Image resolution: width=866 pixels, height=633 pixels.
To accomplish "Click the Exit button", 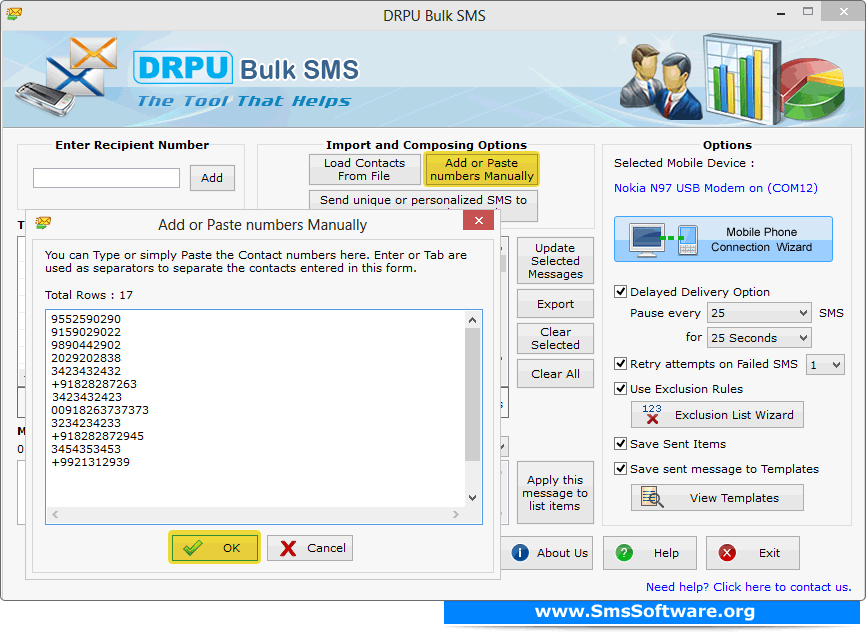I will 752,553.
